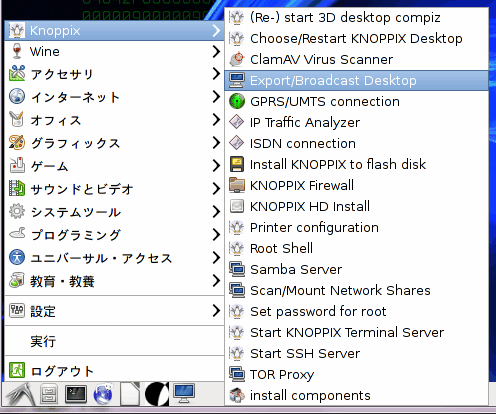Launch the terminal from the taskbar
496x414 pixels.
[x=76, y=394]
